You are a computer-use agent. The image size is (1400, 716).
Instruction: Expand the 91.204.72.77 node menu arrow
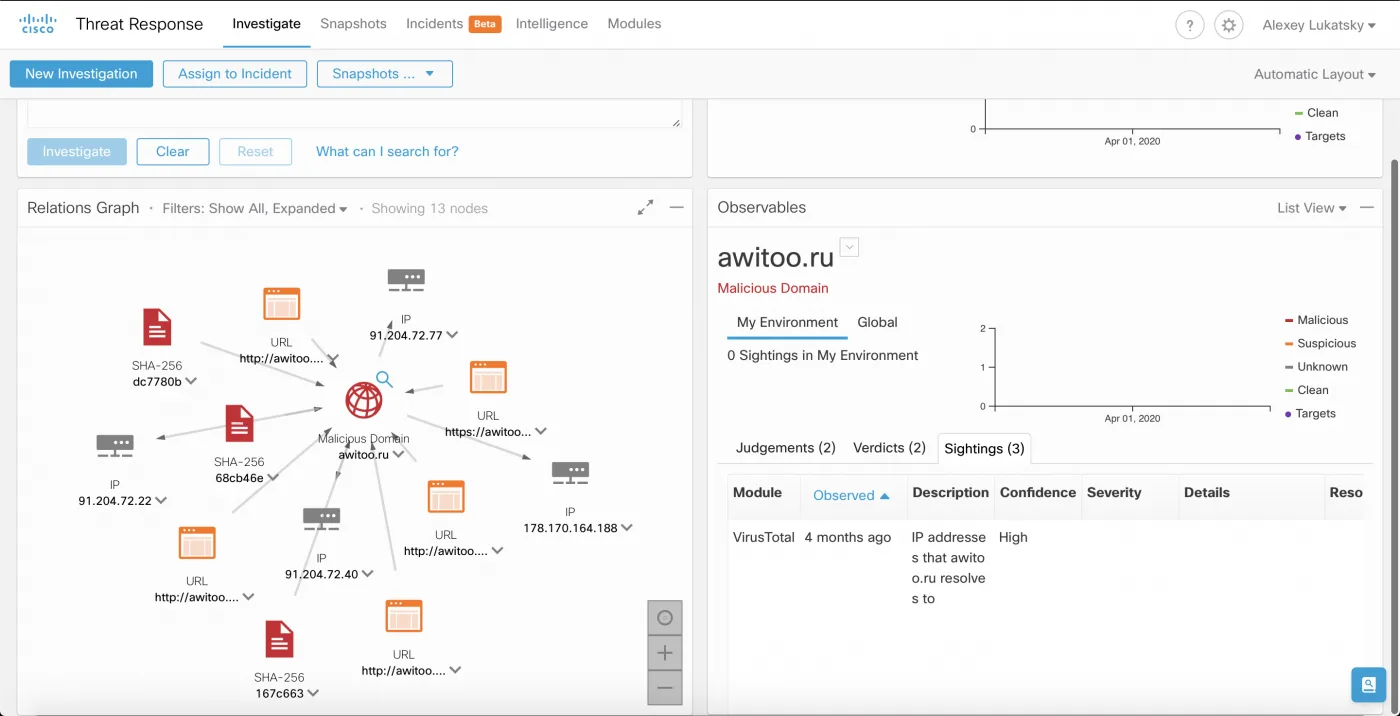(x=452, y=335)
